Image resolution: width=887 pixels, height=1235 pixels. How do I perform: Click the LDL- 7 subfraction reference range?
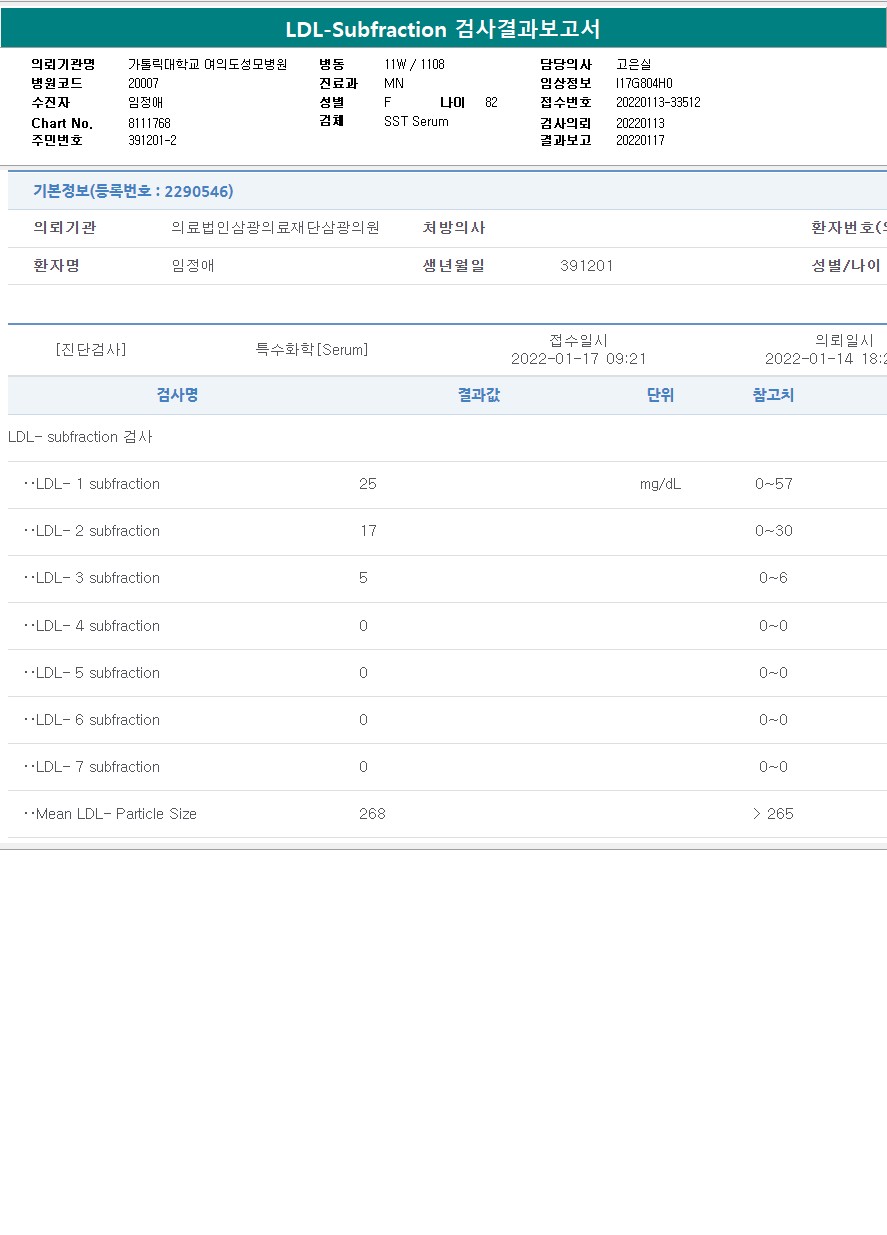point(773,767)
